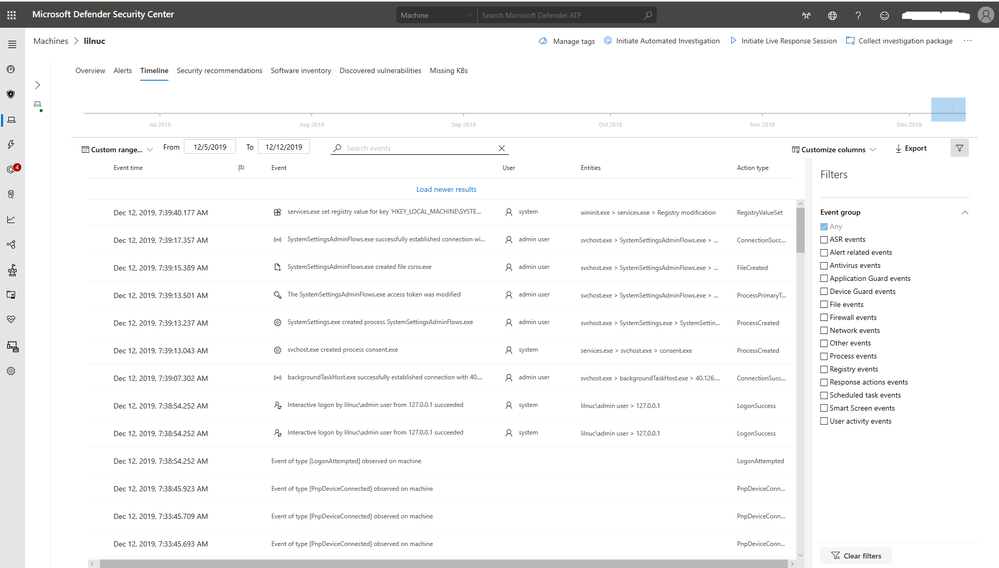Check the File events filter
This screenshot has height=568, width=999.
point(824,304)
